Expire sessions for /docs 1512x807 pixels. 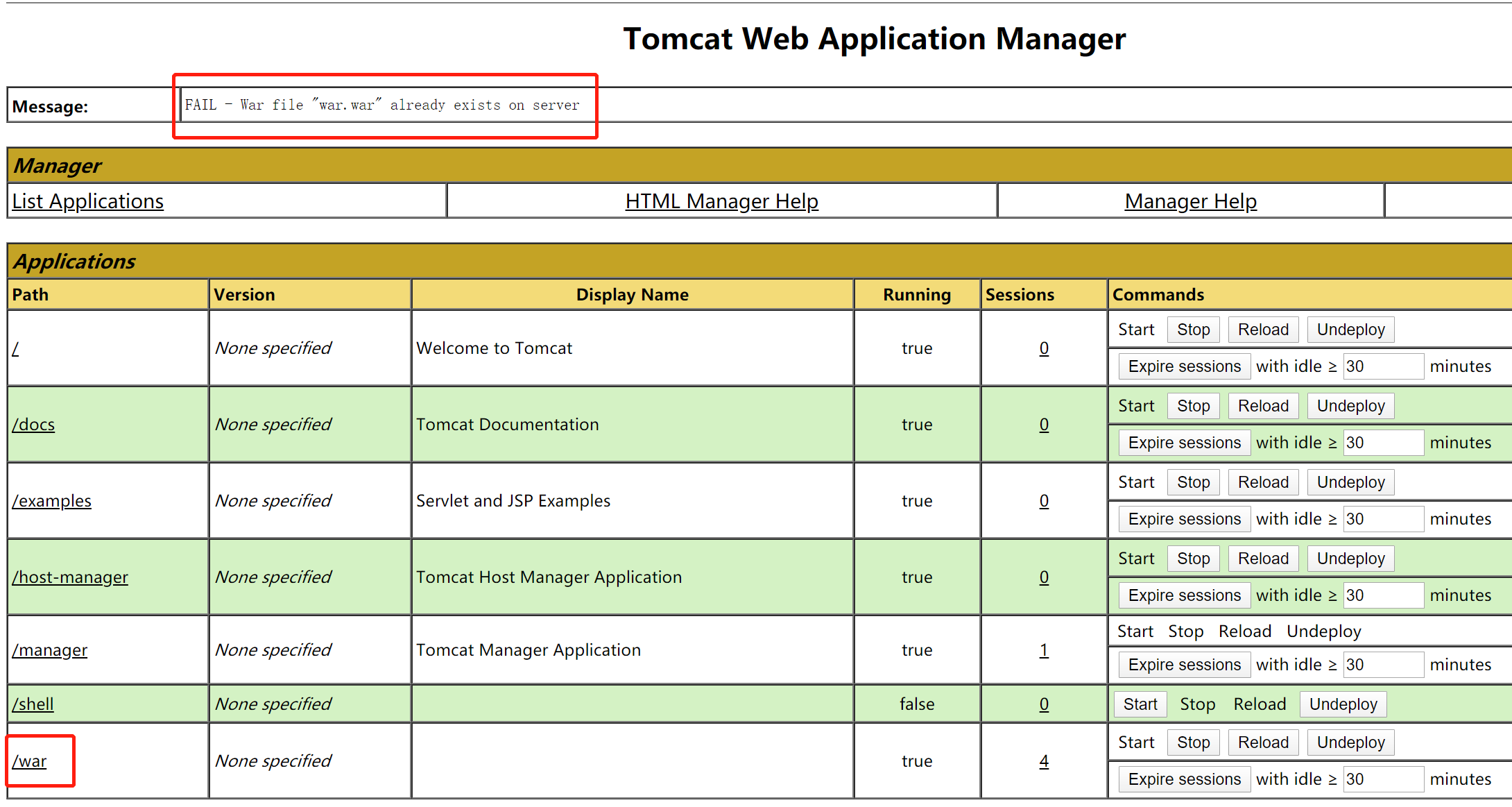(1184, 443)
